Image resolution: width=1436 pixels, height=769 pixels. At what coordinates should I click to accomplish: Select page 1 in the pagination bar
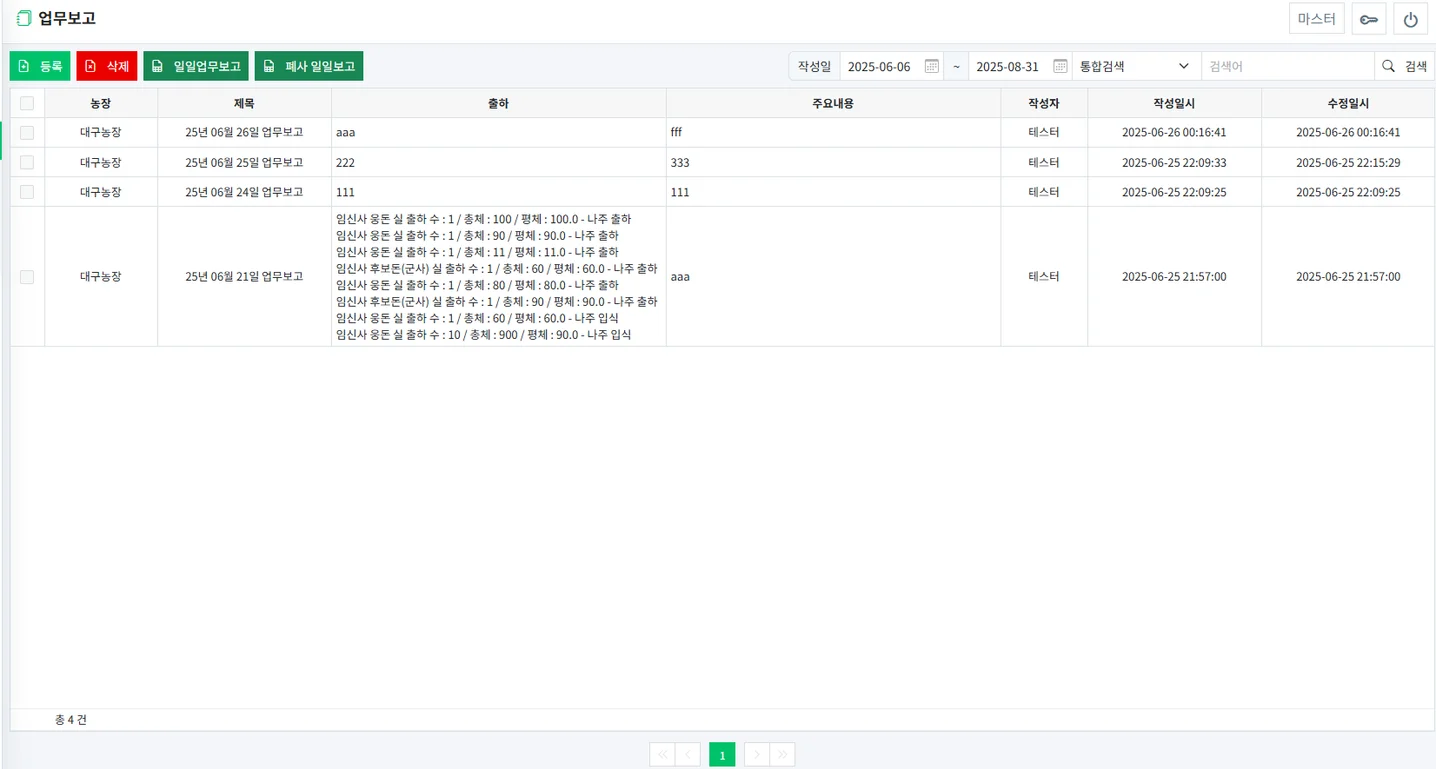click(x=722, y=754)
